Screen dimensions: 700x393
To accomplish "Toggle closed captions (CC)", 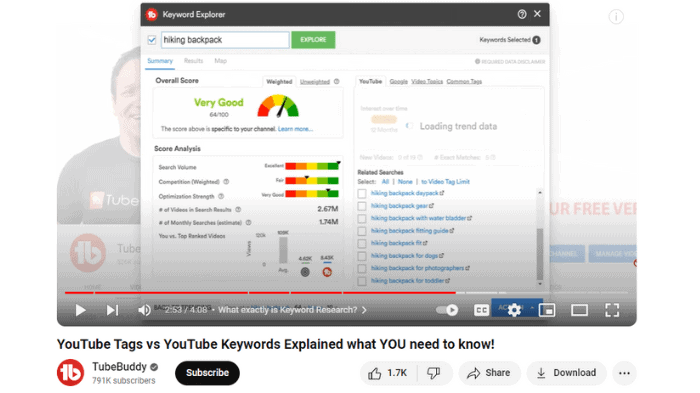I will (481, 310).
